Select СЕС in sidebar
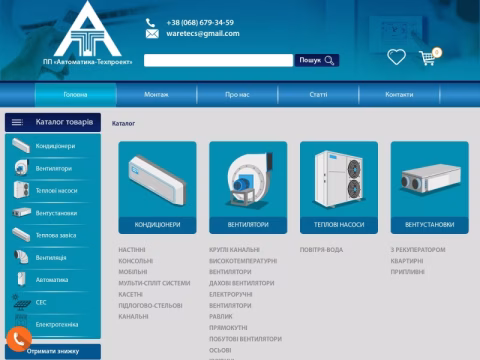The height and width of the screenshot is (360, 480). click(x=41, y=302)
